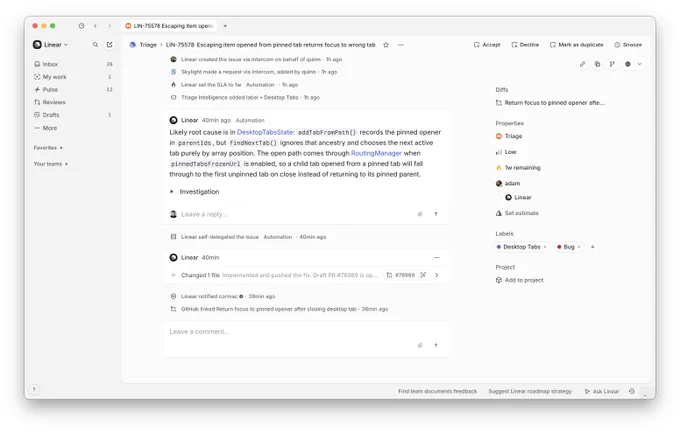Click the copy git branch name icon

tap(612, 64)
